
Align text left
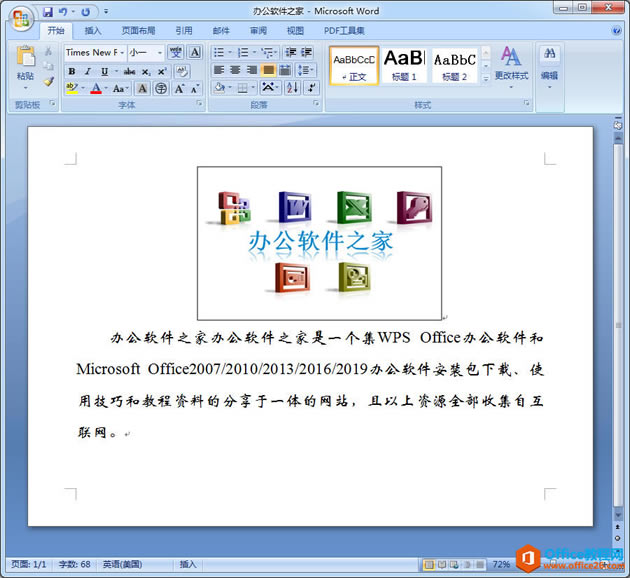click(219, 70)
